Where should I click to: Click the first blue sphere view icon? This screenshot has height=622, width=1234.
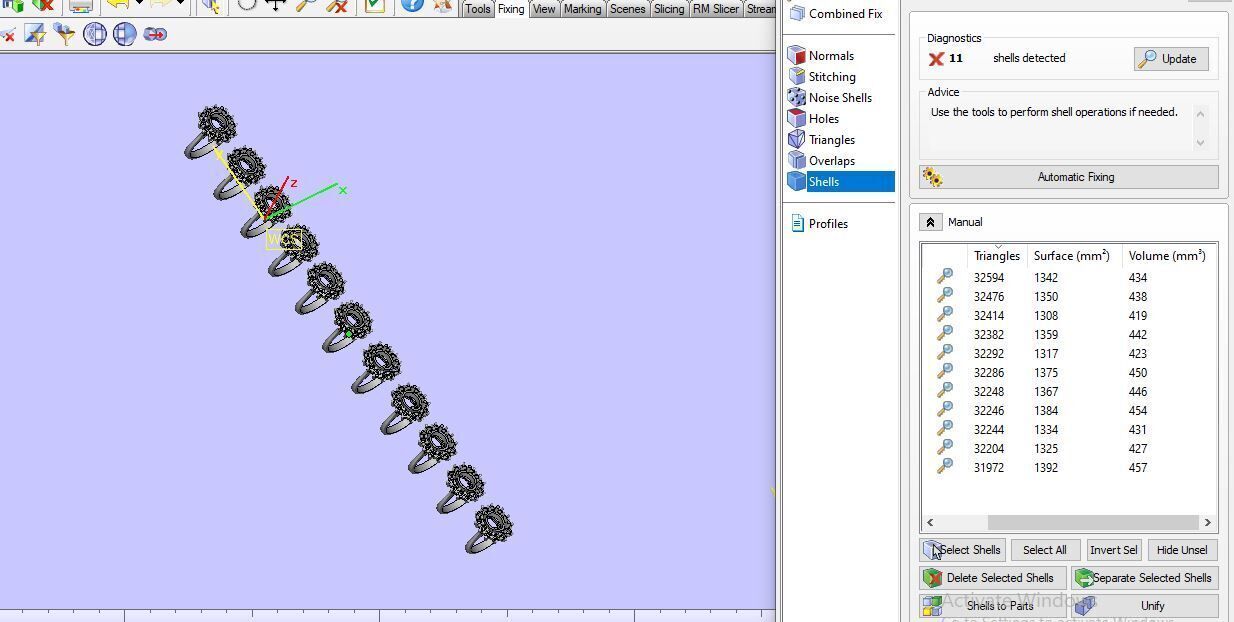coord(95,34)
